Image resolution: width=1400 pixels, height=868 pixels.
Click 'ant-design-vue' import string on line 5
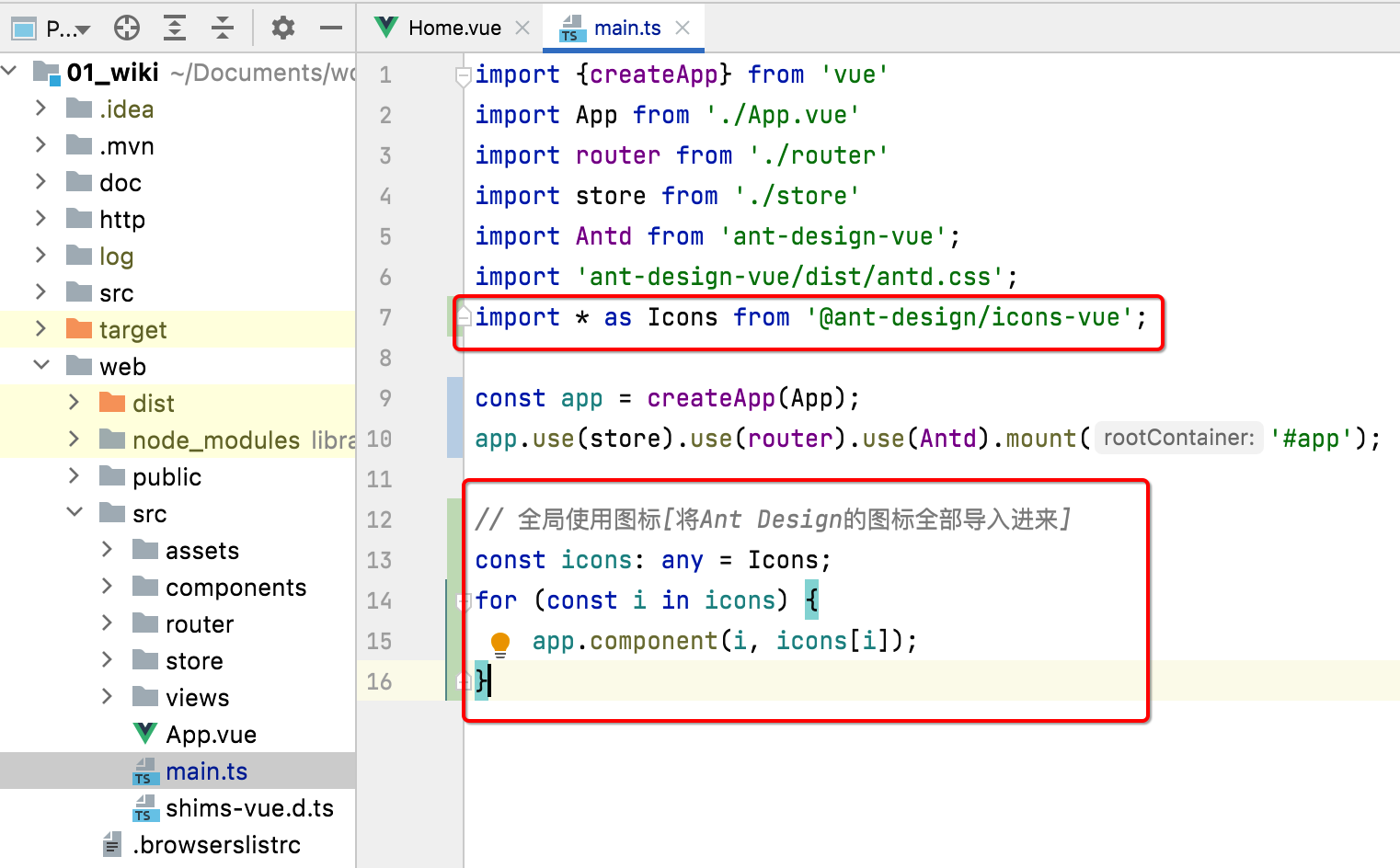(x=833, y=236)
